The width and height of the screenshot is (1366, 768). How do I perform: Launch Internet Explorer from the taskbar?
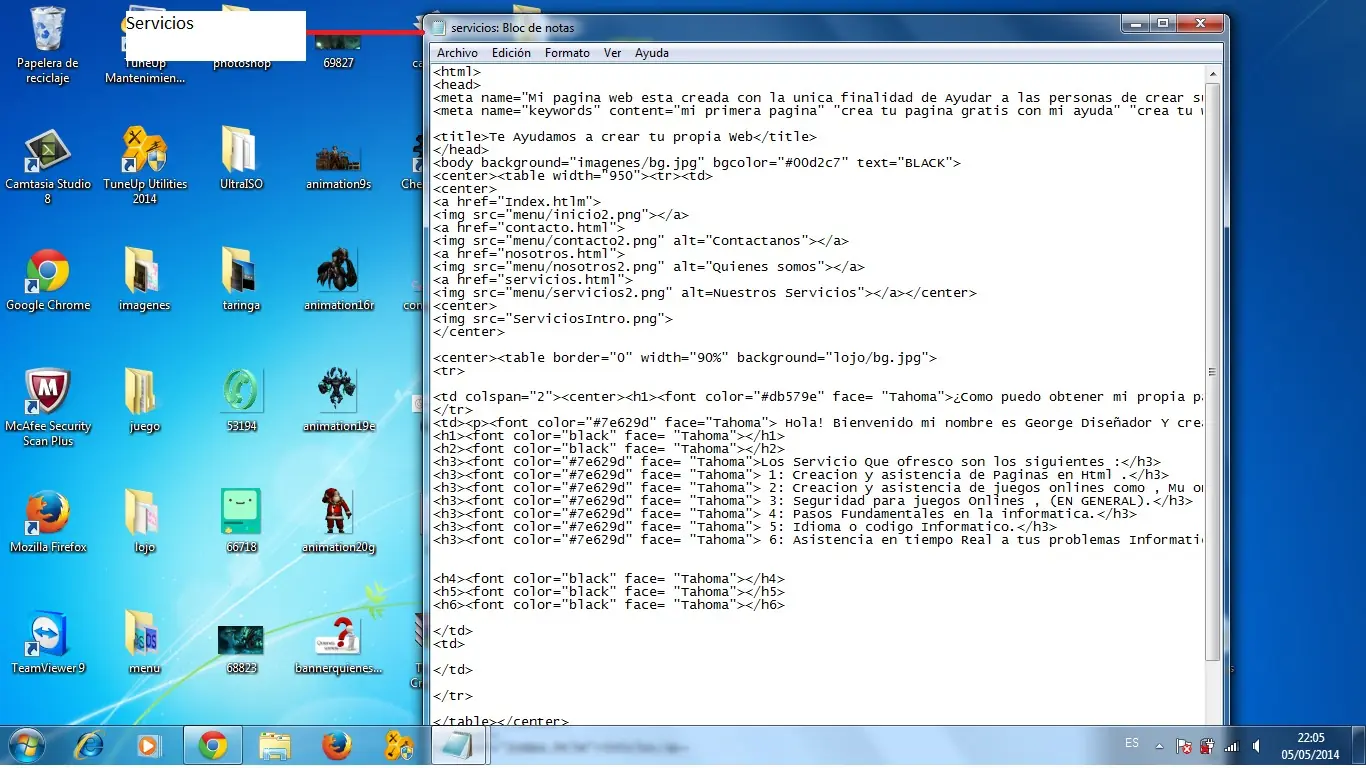tap(89, 746)
